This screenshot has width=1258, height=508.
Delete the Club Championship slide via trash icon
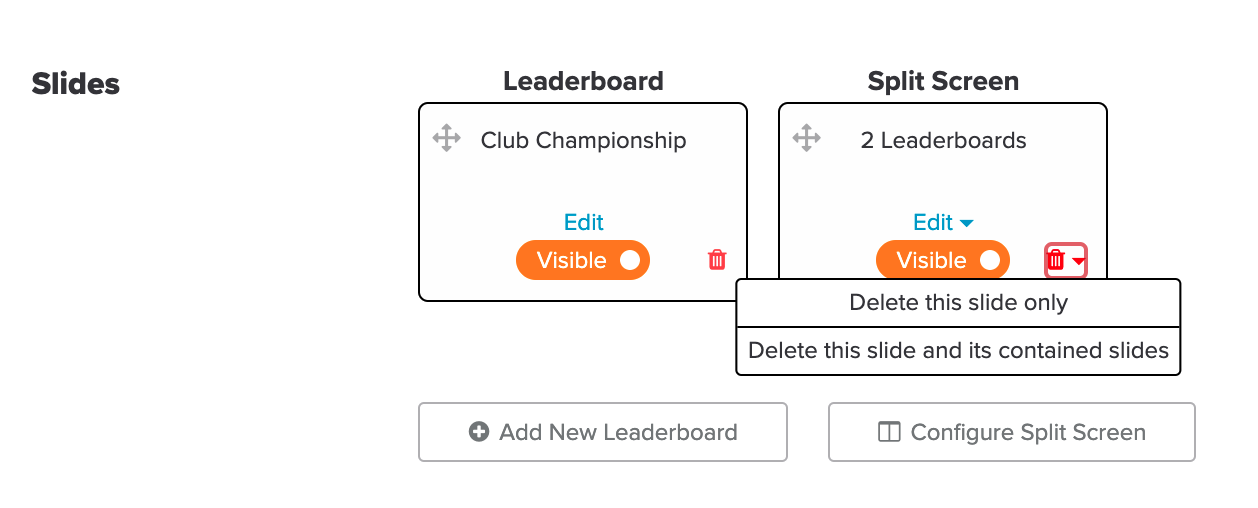click(717, 260)
